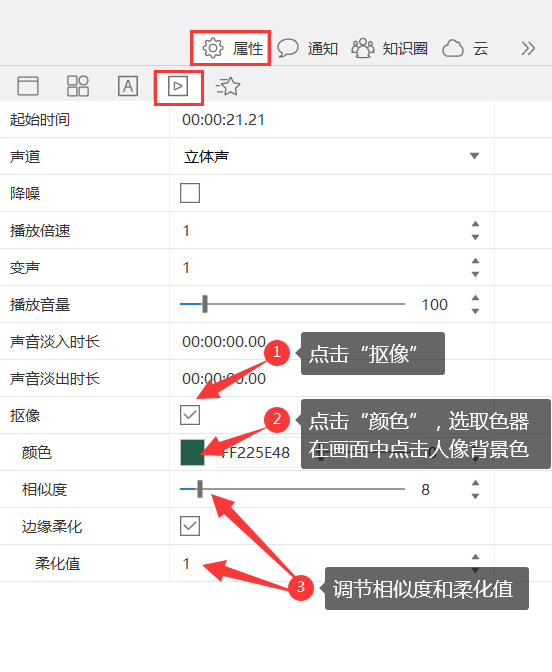Viewport: 552px width, 672px height.
Task: Click the speech bubble notification icon
Action: [x=288, y=48]
